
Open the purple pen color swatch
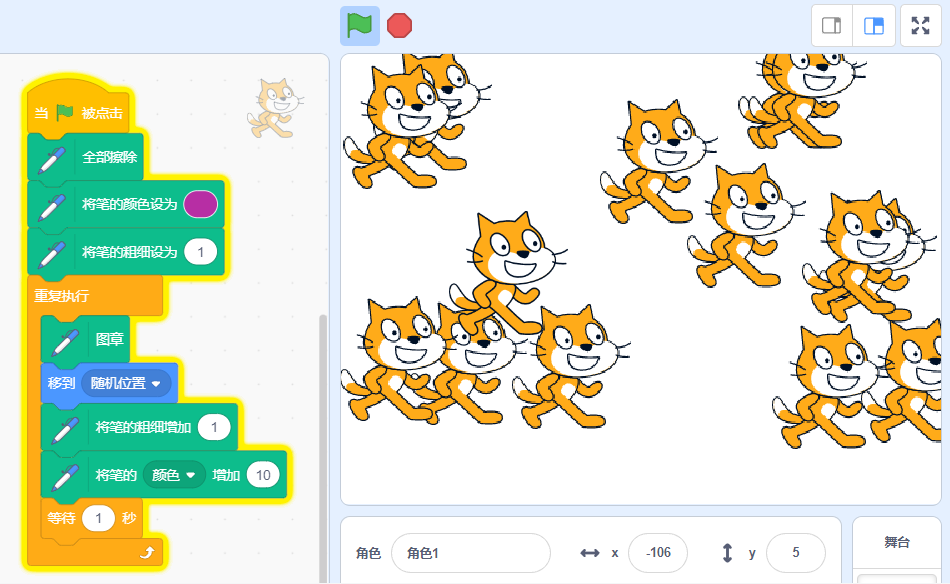tap(201, 204)
